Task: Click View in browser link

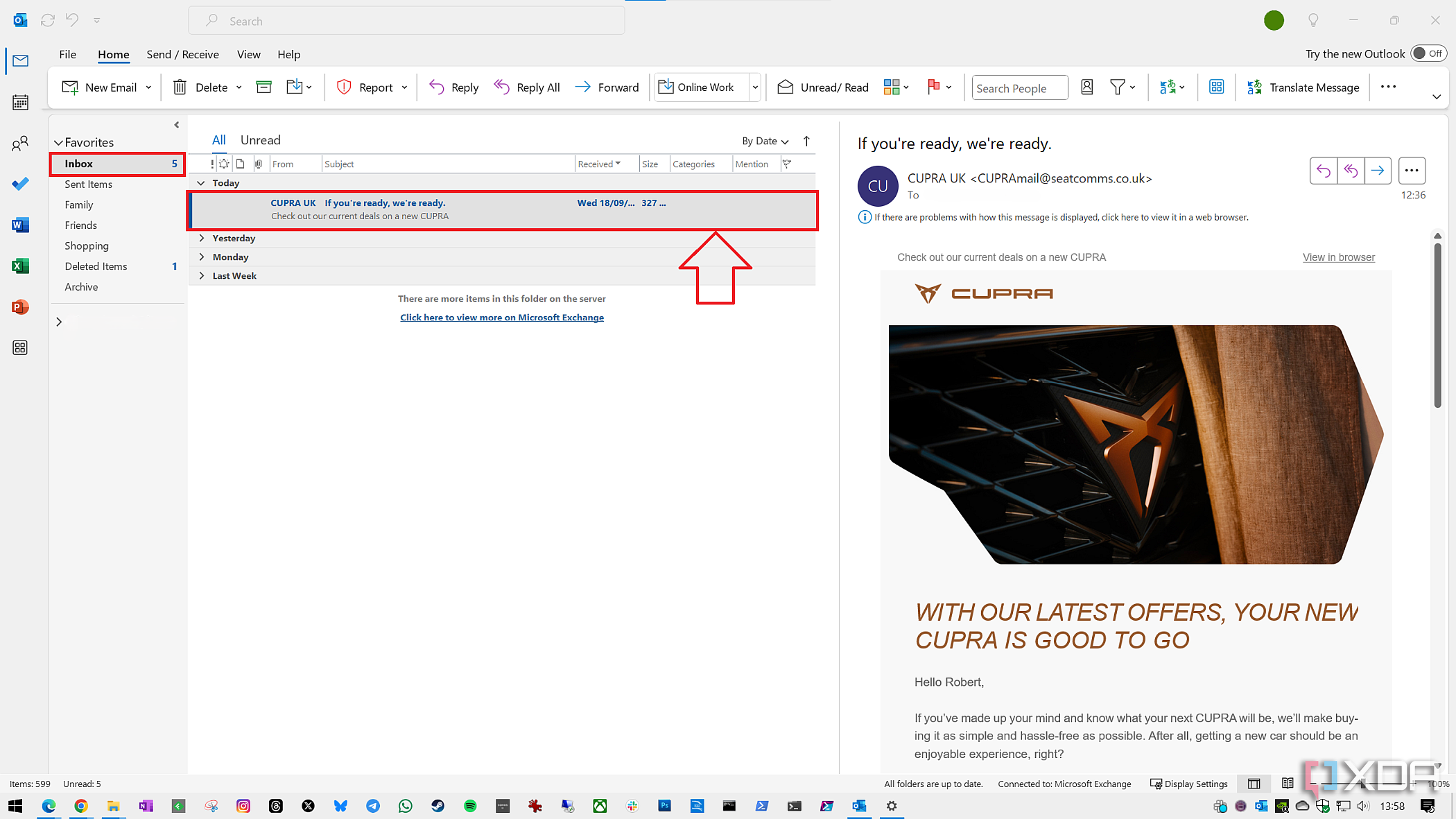Action: [x=1339, y=257]
